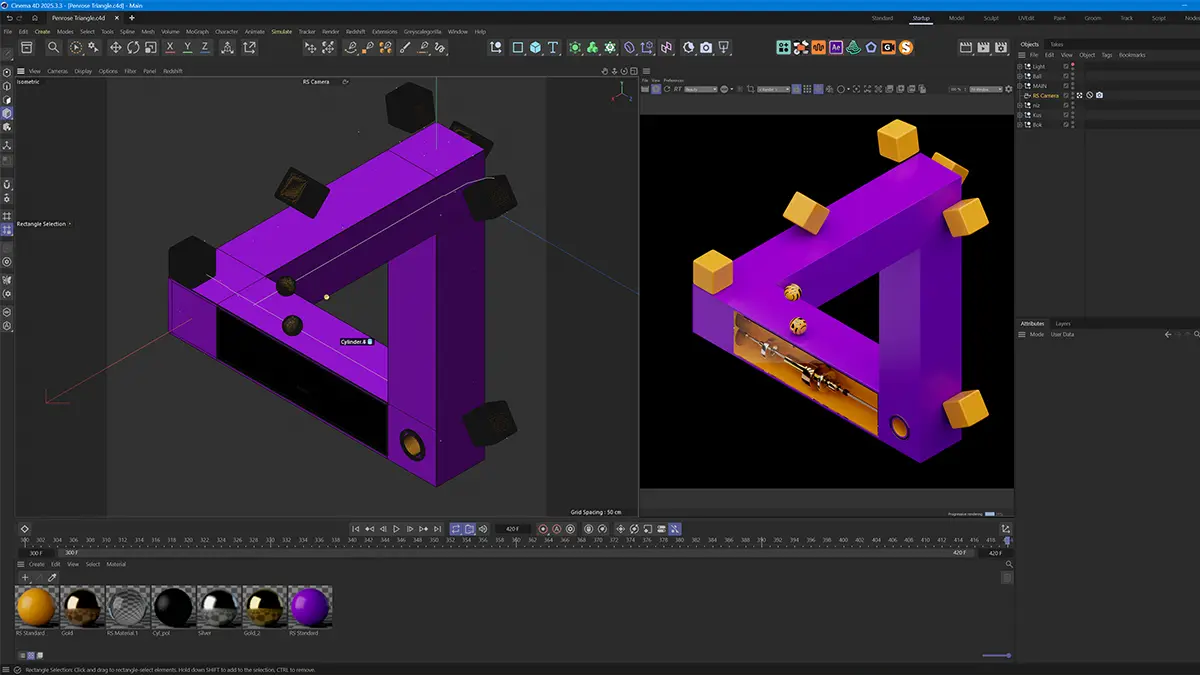The height and width of the screenshot is (675, 1200).
Task: Select the Move tool in top toolbar
Action: click(x=115, y=47)
